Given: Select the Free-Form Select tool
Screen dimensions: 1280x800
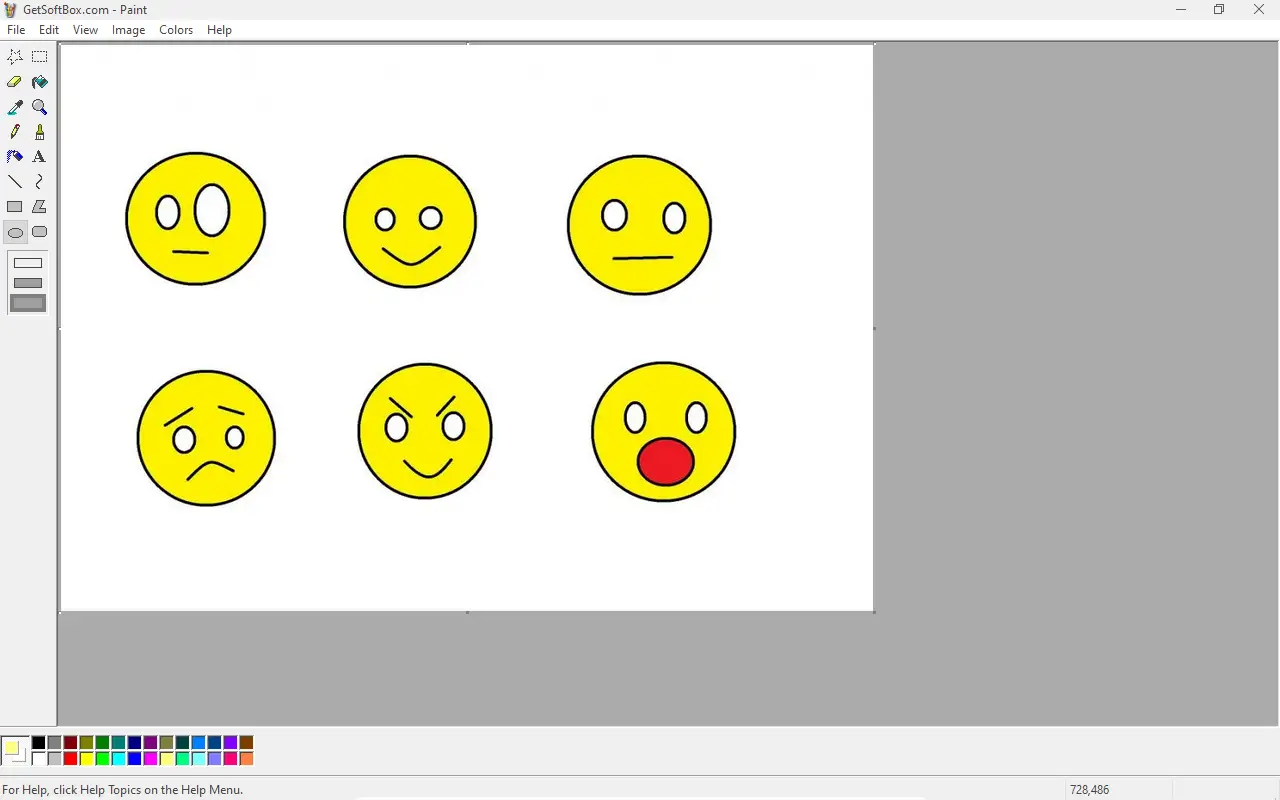Looking at the screenshot, I should tap(15, 57).
